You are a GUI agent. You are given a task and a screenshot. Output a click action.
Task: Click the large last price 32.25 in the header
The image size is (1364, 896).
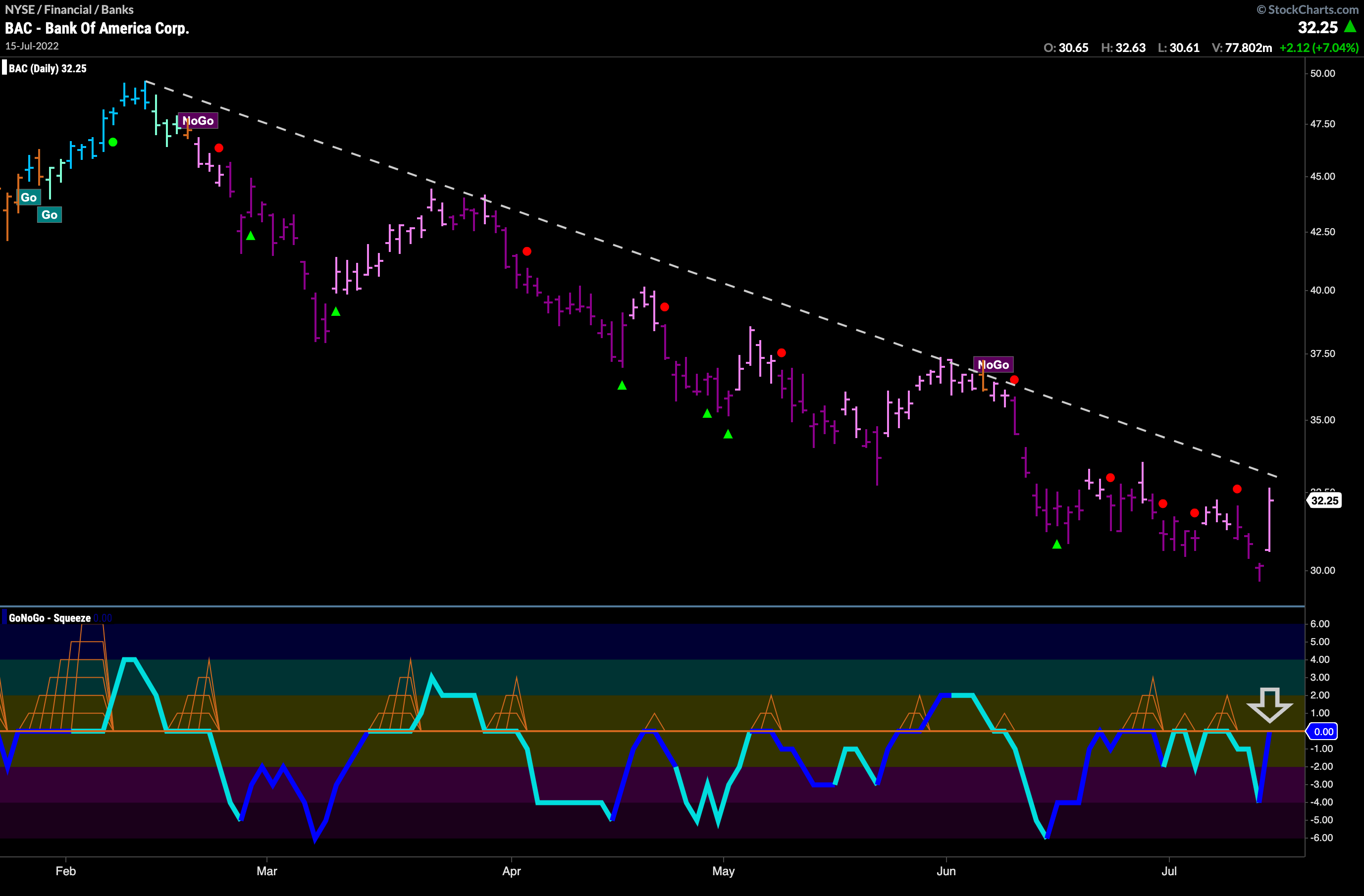(x=1317, y=28)
